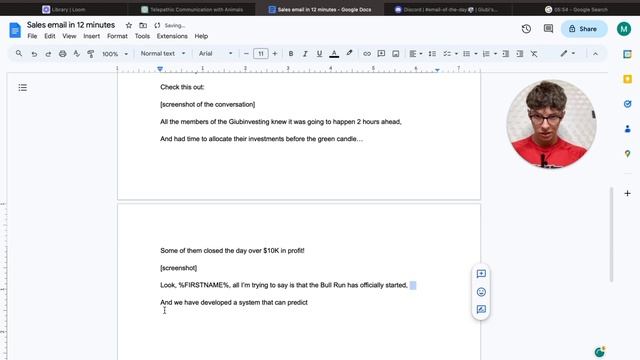Toggle Bold formatting
Screen dimensions: 640x360
291,53
